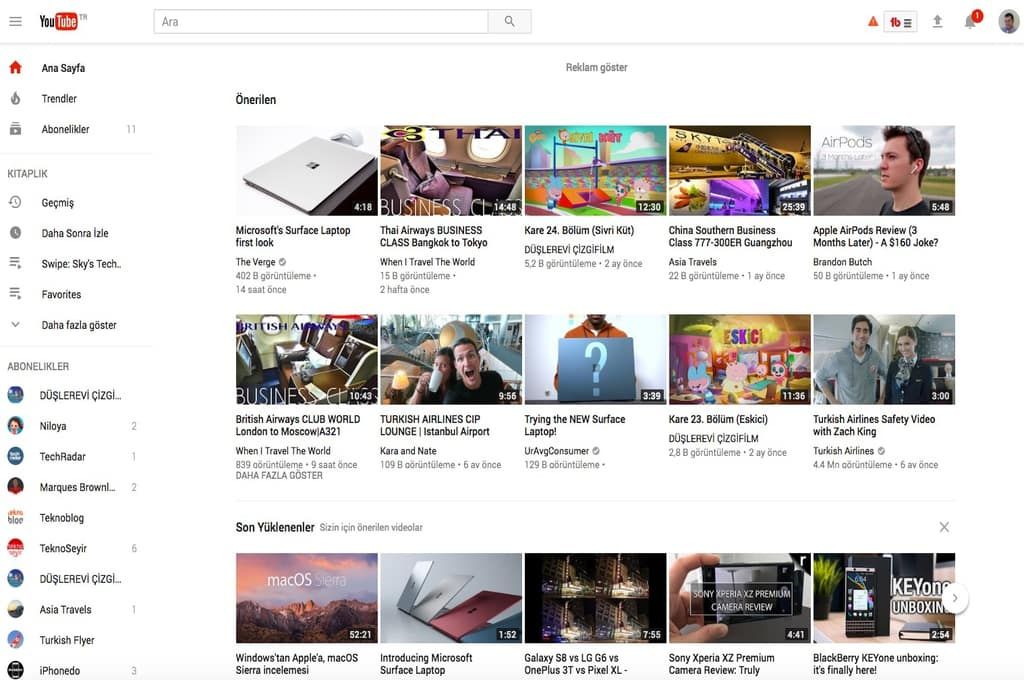Open the Marques Brownlee subscription
This screenshot has height=680, width=1024.
click(76, 487)
